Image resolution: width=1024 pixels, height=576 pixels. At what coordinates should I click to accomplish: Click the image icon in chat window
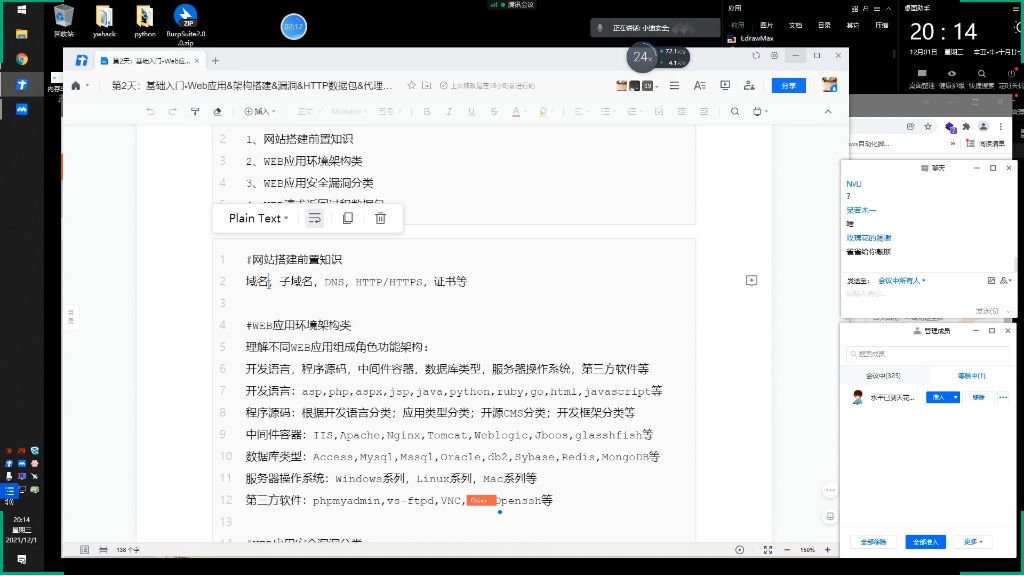pos(991,280)
